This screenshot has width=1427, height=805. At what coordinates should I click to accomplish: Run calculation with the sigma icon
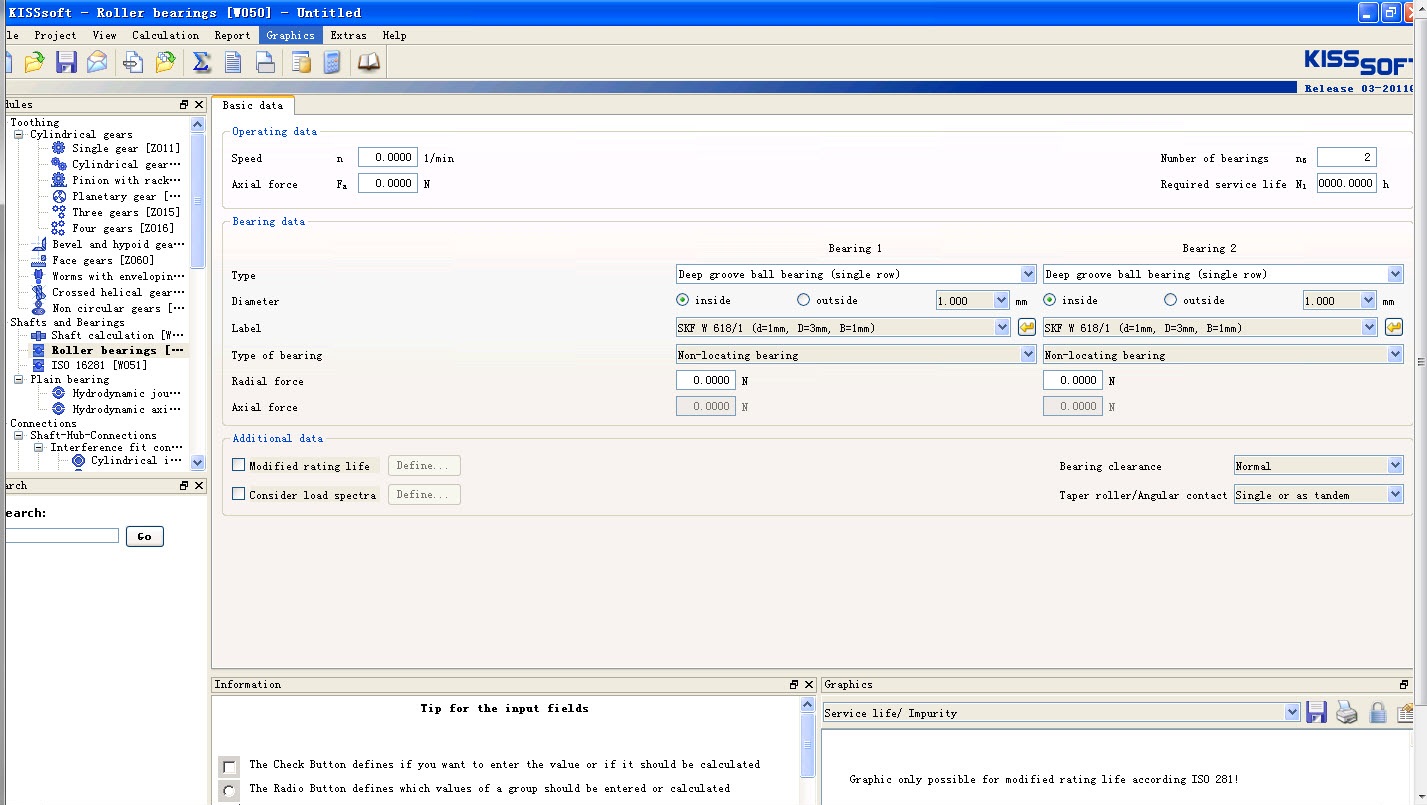pos(202,63)
